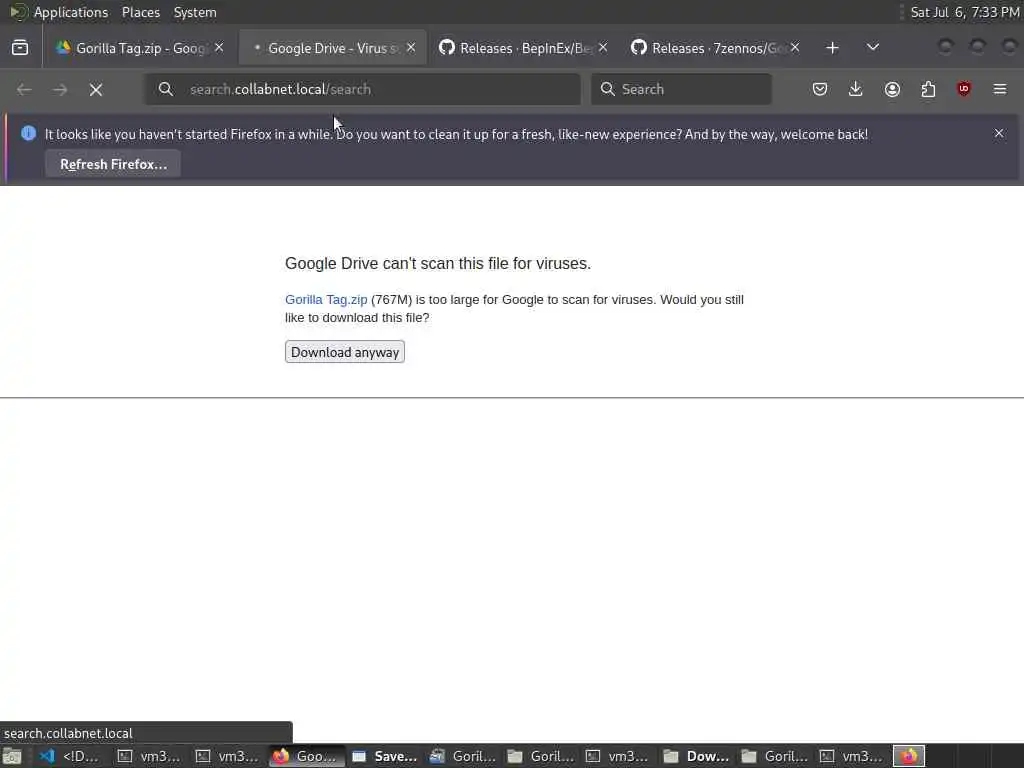Open the Gorilla Tag.zip link

pos(326,300)
